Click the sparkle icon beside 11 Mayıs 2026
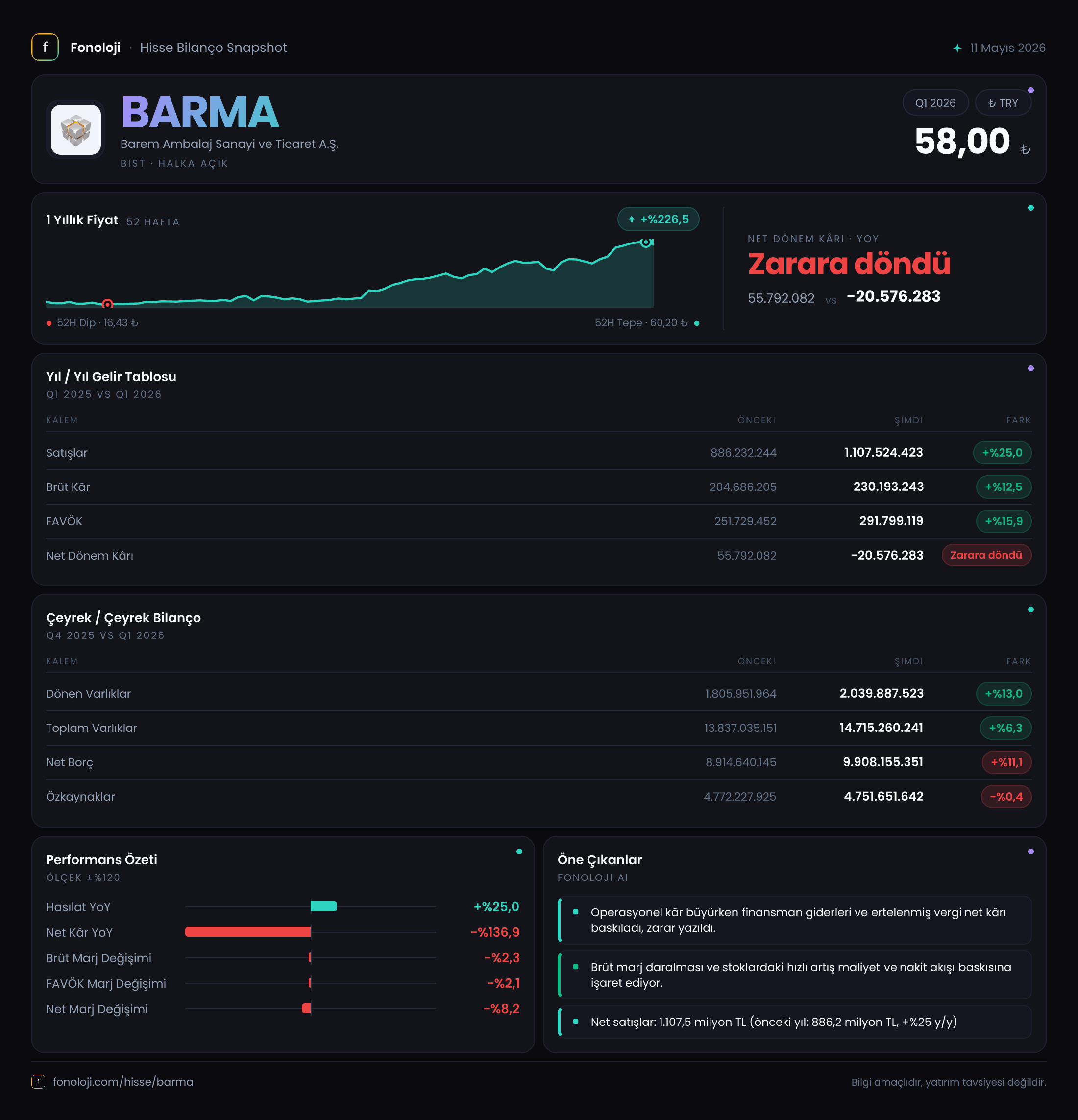1078x1120 pixels. coord(957,48)
